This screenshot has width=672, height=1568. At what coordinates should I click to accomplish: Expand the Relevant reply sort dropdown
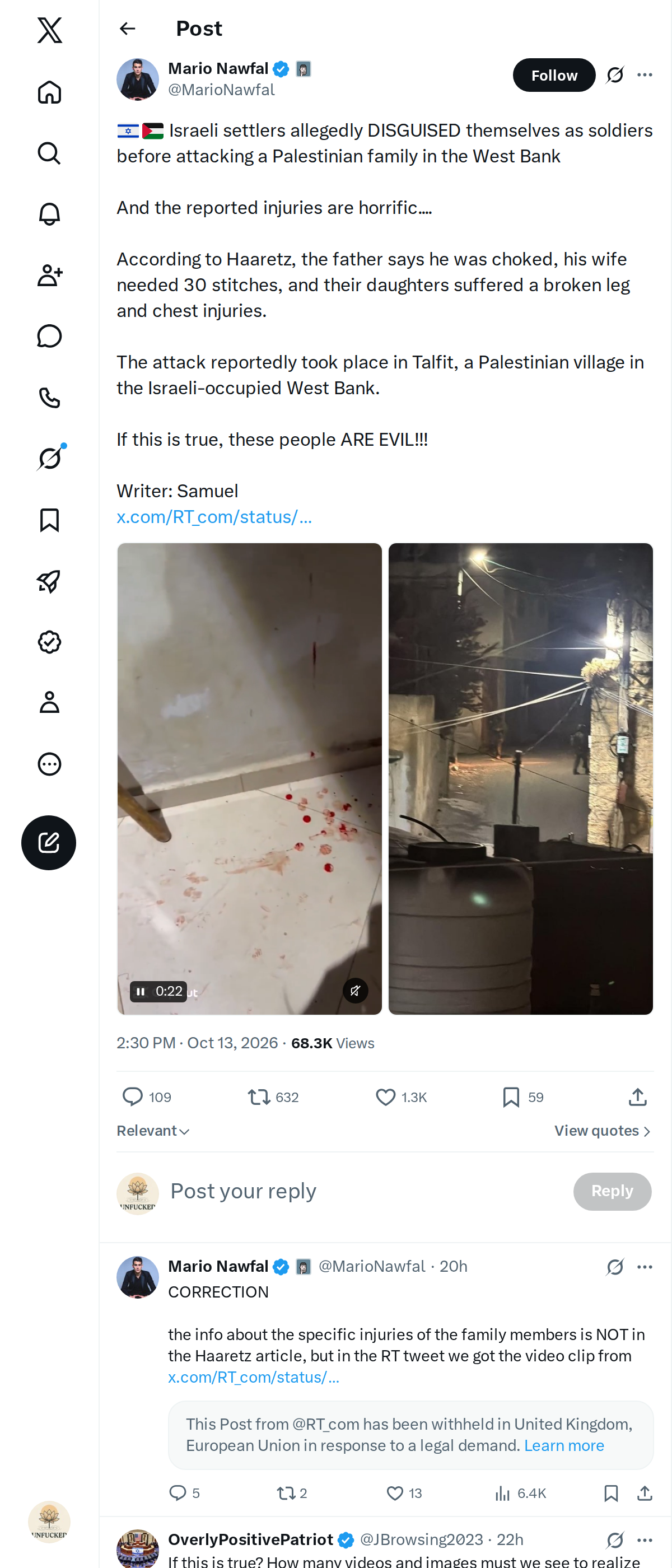pyautogui.click(x=153, y=1130)
